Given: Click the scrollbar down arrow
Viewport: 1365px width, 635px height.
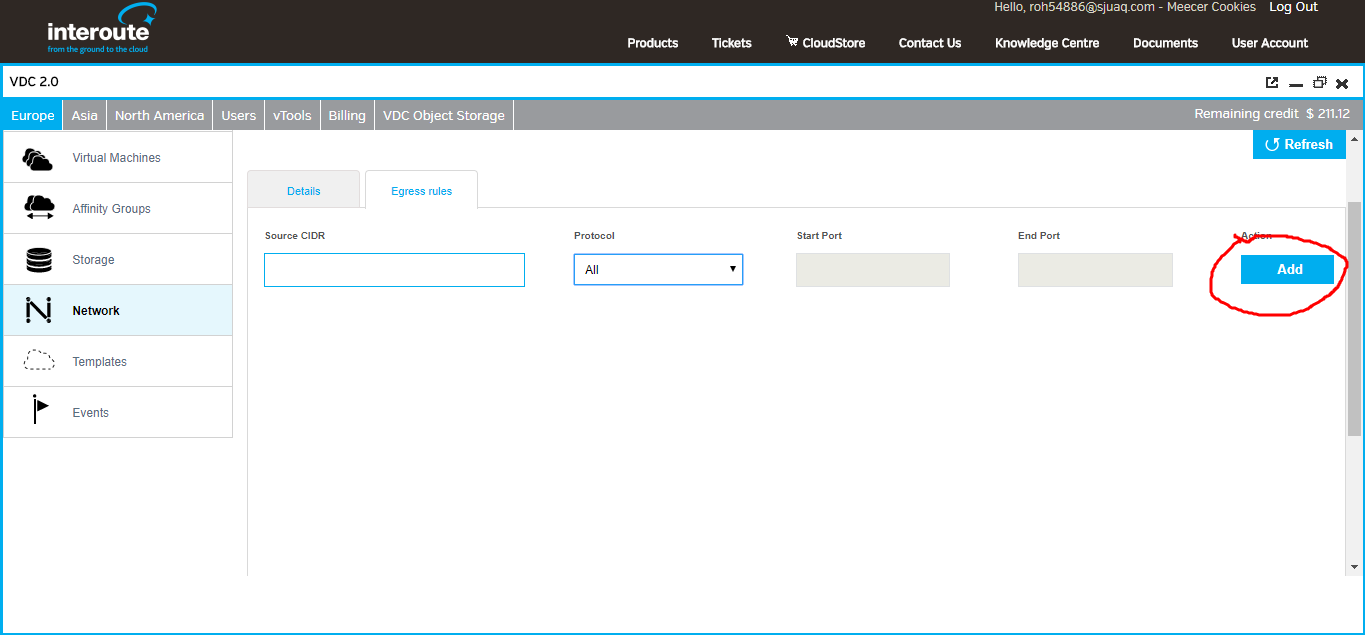Looking at the screenshot, I should tap(1354, 567).
